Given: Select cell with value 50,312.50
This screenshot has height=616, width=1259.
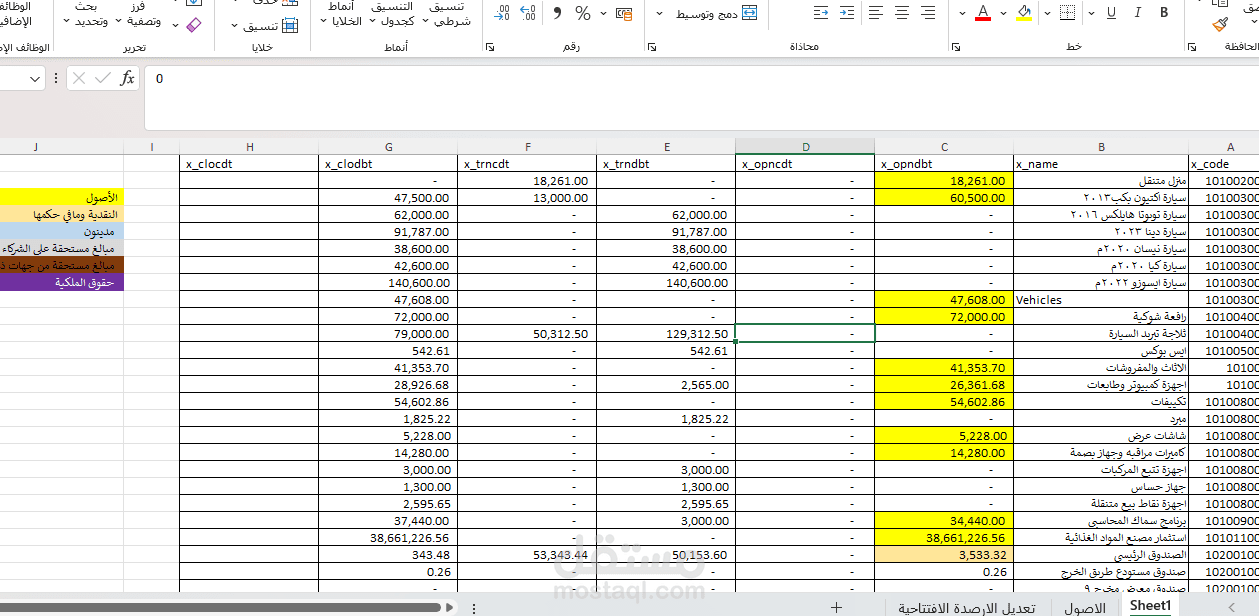Looking at the screenshot, I should pos(528,333).
